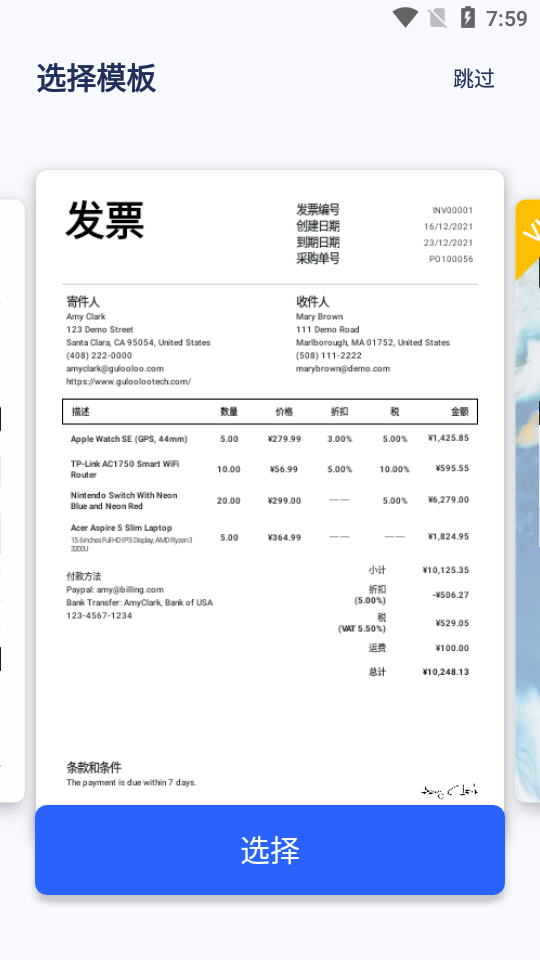This screenshot has height=960, width=540.
Task: Skip template selection via 跳过
Action: tap(474, 78)
